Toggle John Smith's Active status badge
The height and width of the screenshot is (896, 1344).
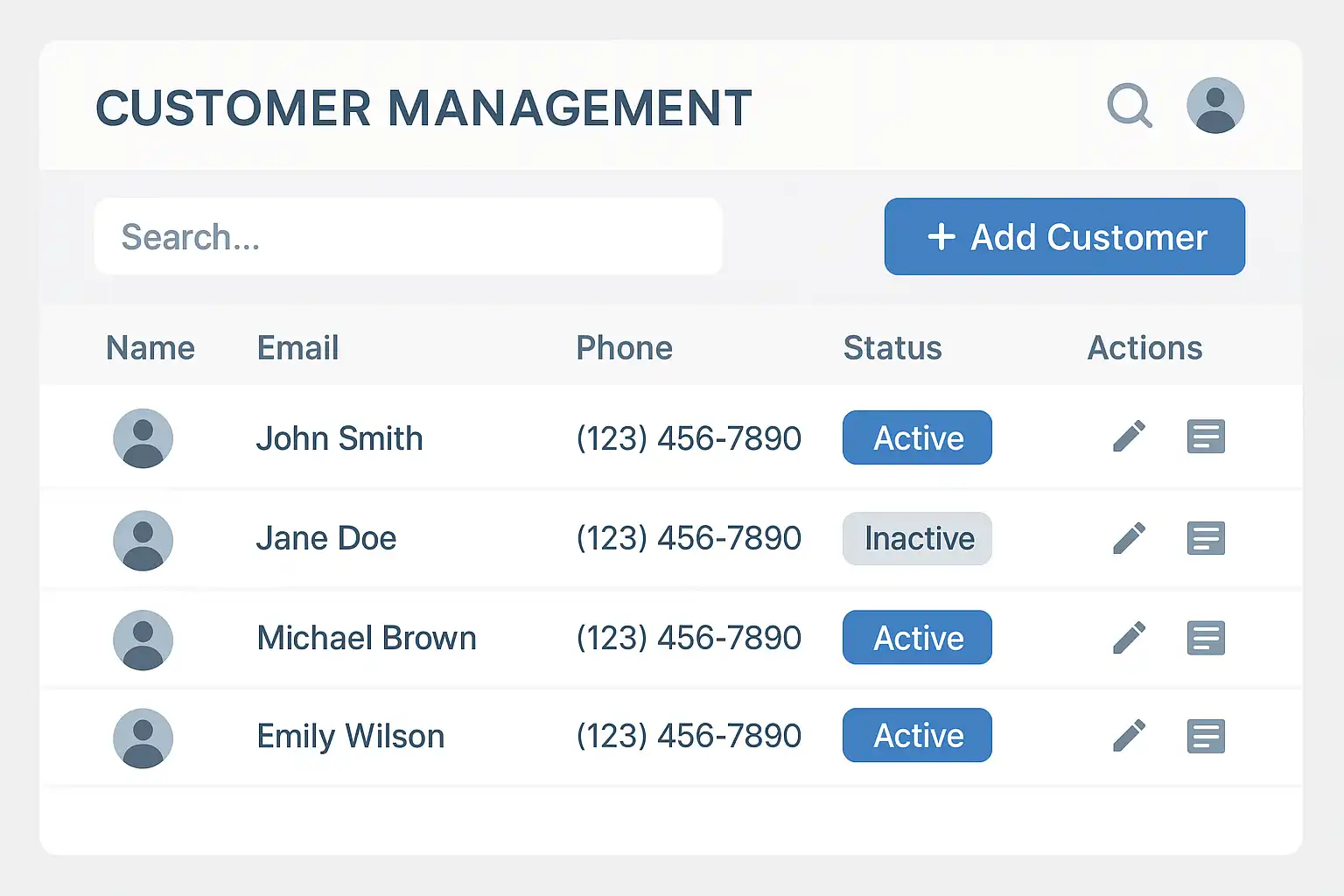tap(917, 437)
